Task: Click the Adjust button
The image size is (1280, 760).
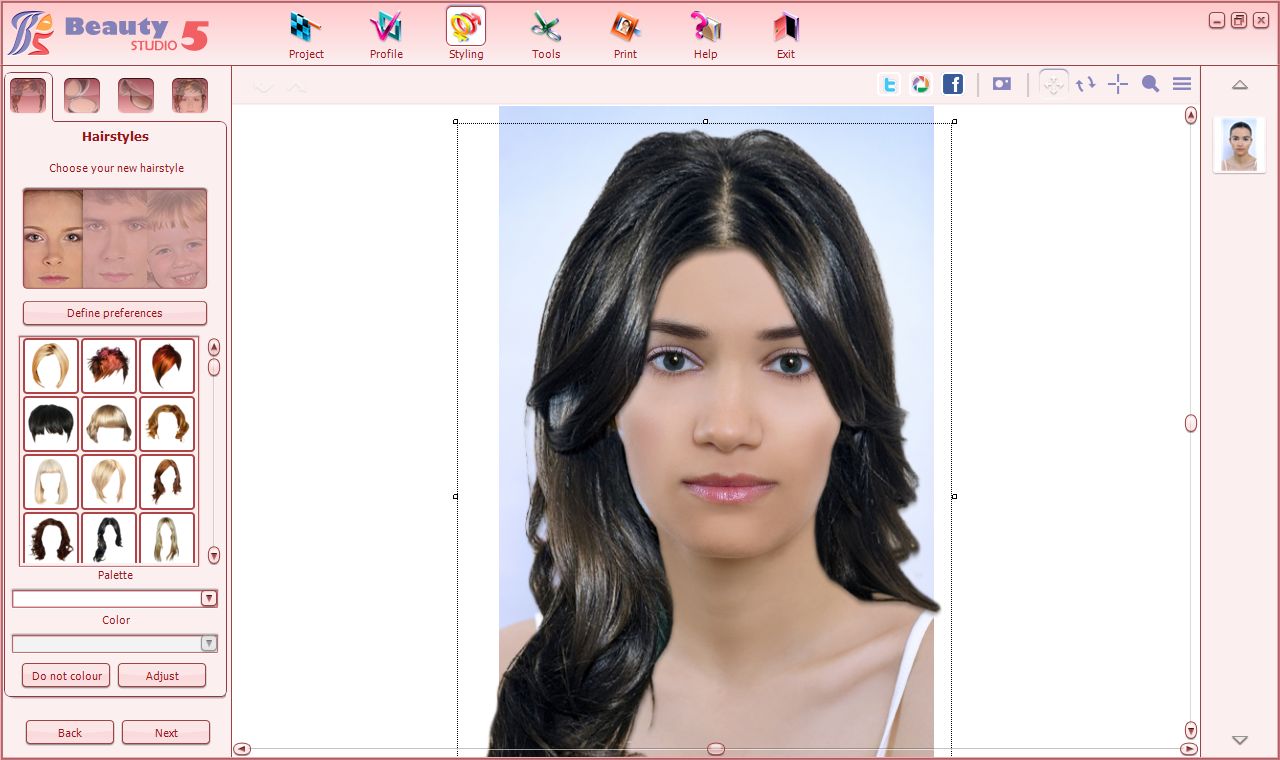Action: 162,676
